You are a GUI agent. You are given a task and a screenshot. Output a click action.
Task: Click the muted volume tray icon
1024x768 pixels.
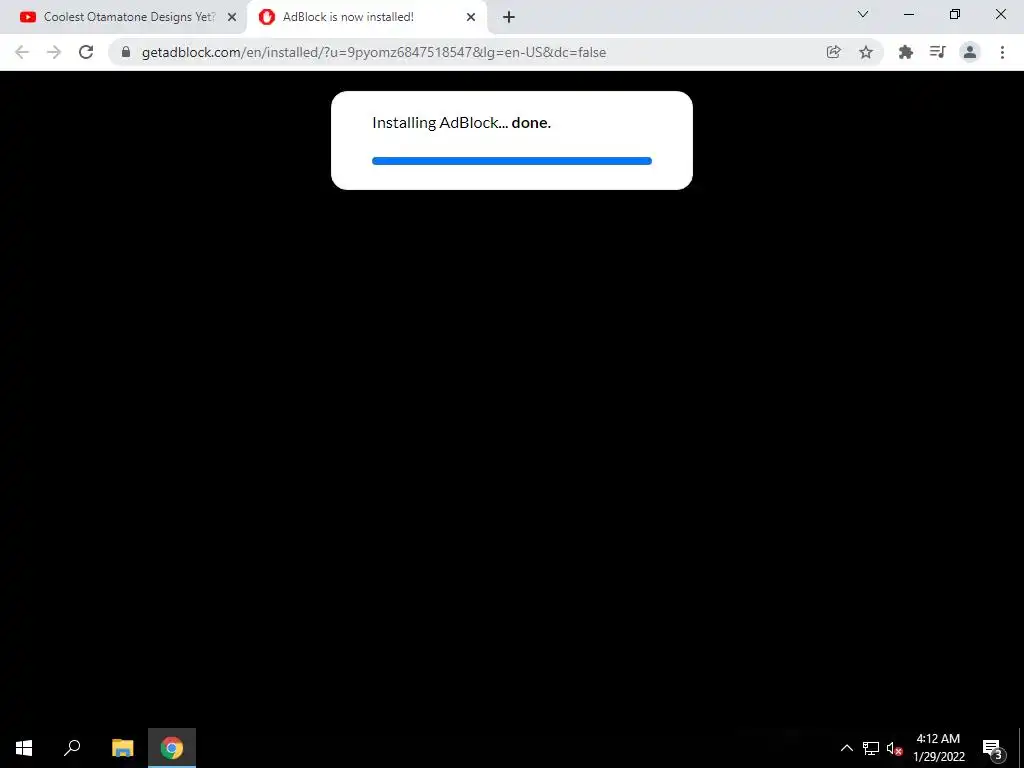895,748
